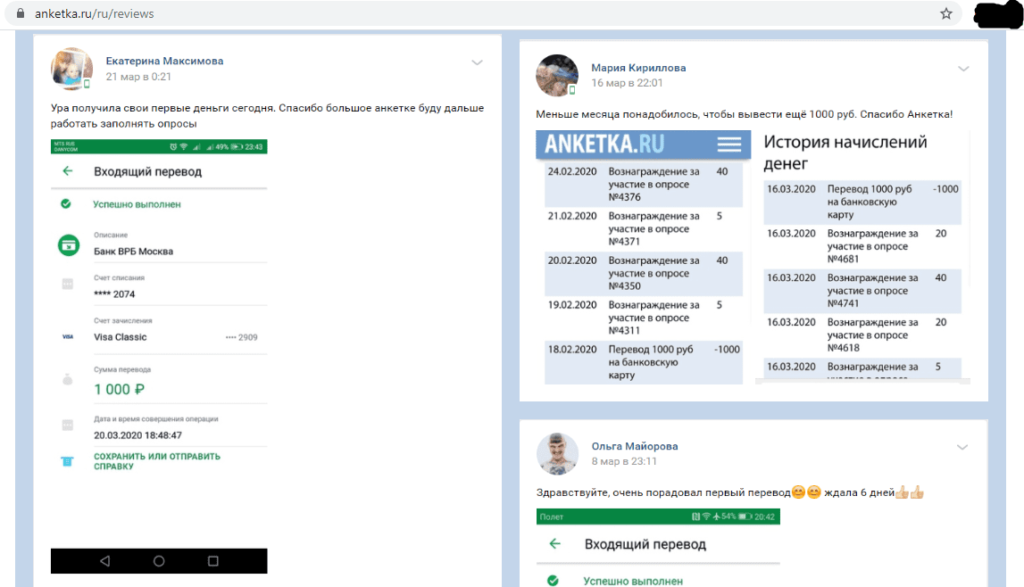Click table row for опрос №4681
Image resolution: width=1024 pixels, height=587 pixels.
point(862,247)
